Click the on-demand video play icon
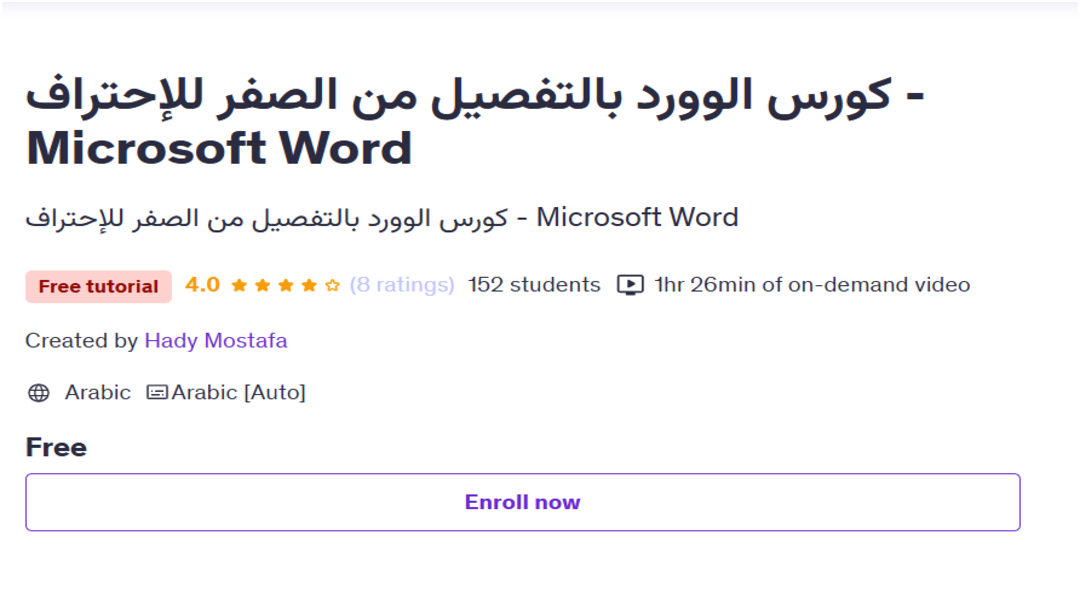The image size is (1080, 600). click(x=630, y=285)
